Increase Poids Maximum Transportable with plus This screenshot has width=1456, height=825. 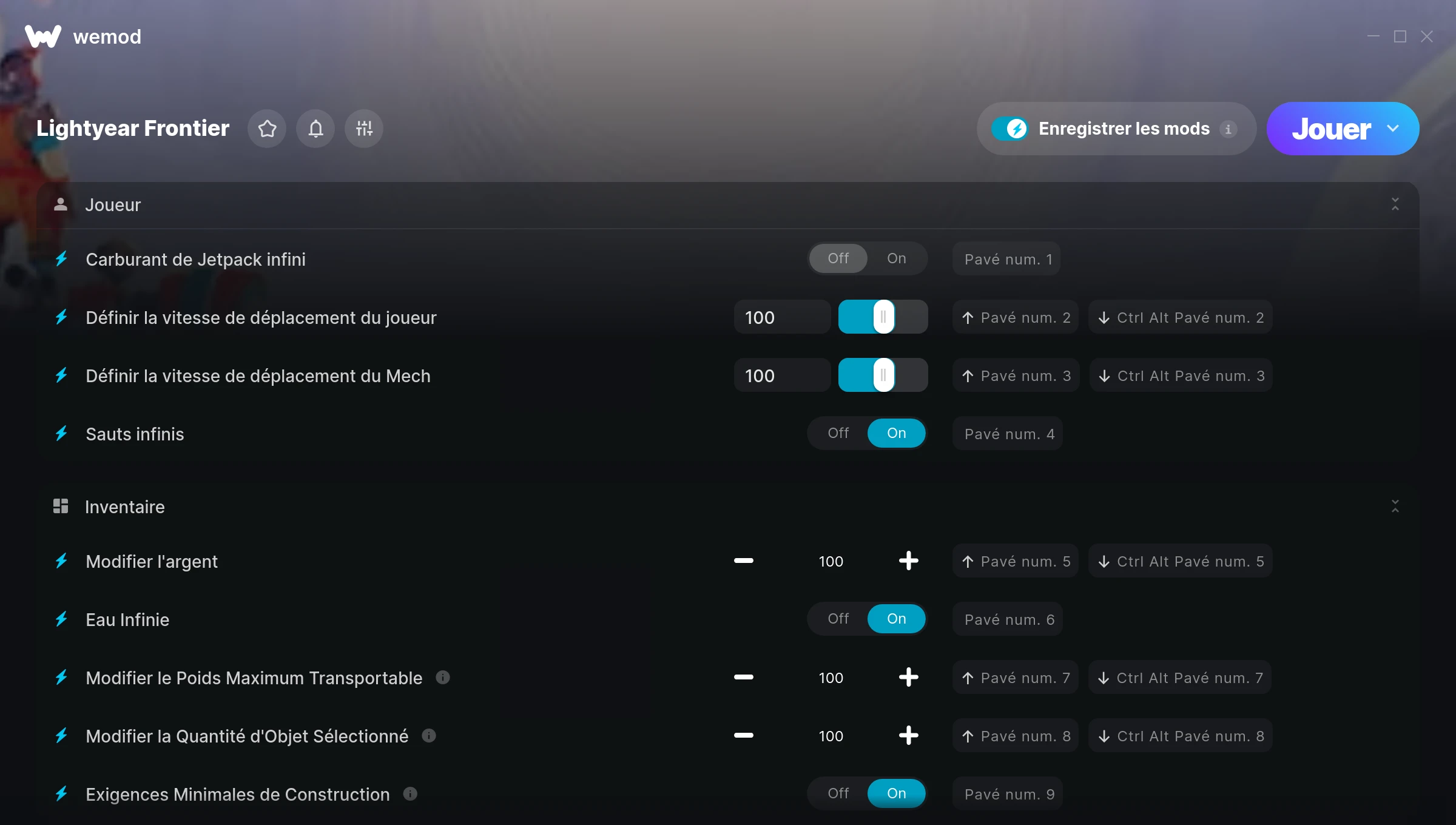pyautogui.click(x=909, y=677)
